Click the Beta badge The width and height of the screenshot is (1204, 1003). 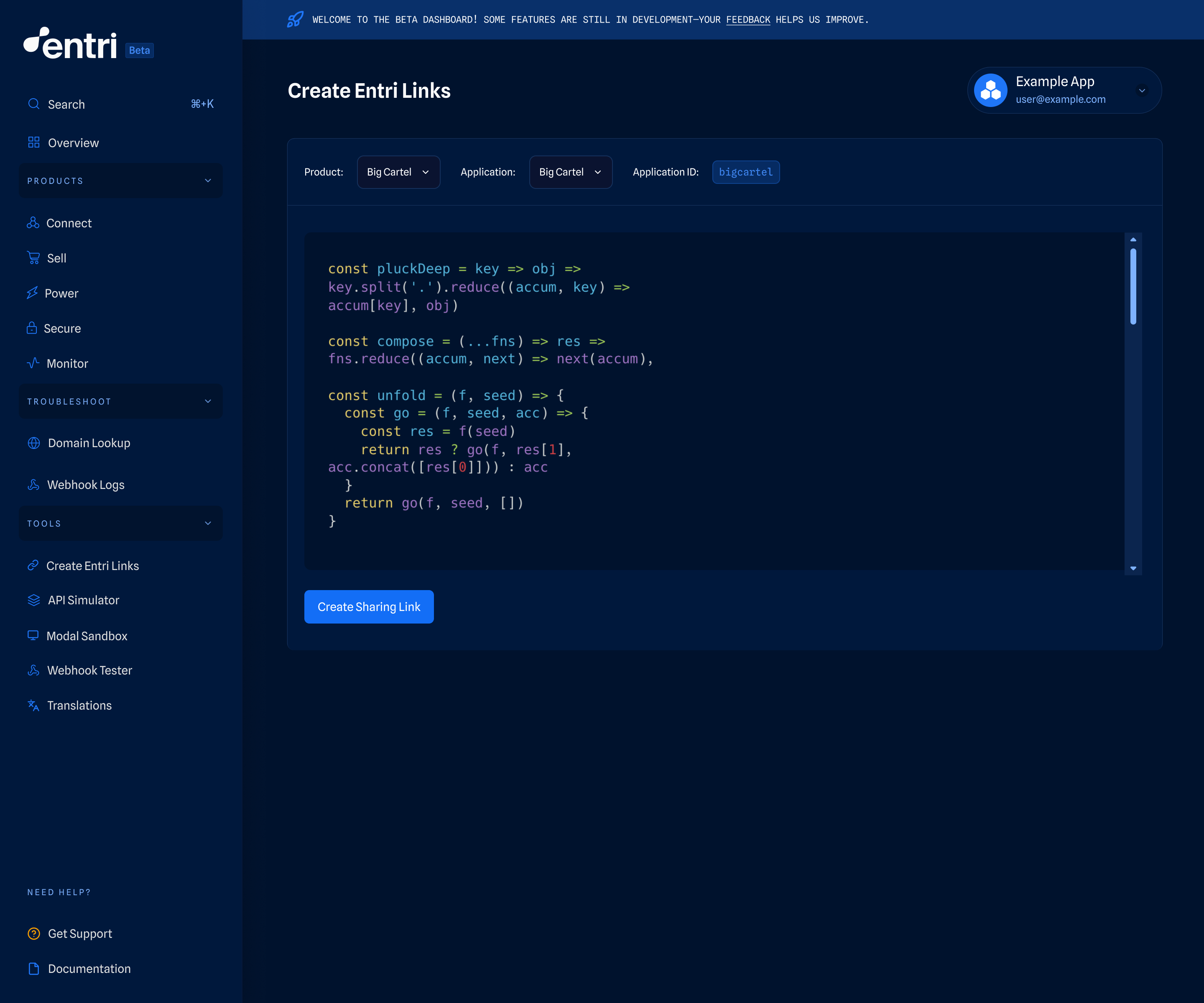(139, 51)
